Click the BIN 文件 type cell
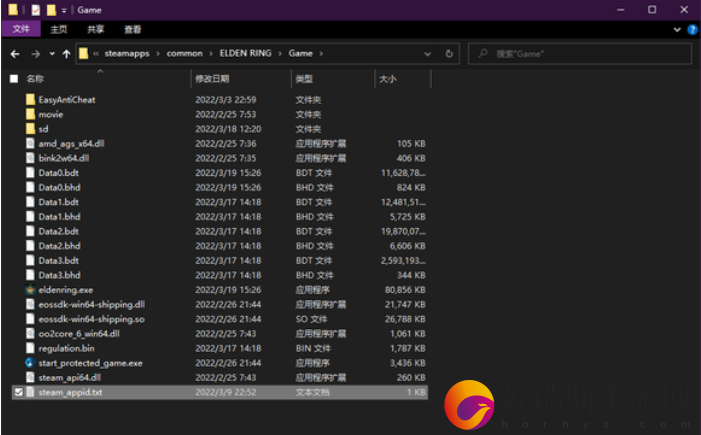This screenshot has height=435, width=701. pyautogui.click(x=313, y=348)
